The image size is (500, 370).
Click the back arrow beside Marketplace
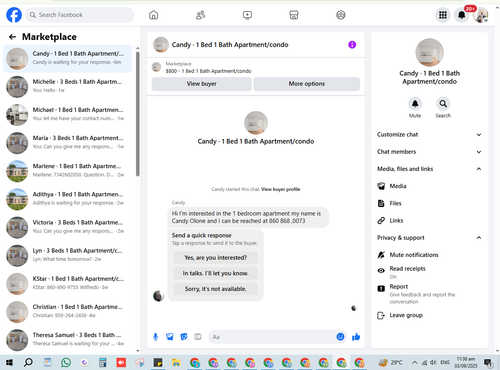tap(13, 37)
